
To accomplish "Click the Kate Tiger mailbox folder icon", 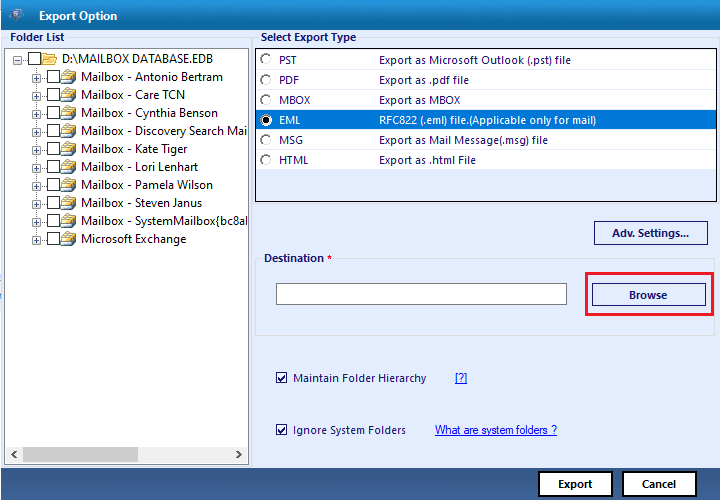I will (68, 149).
